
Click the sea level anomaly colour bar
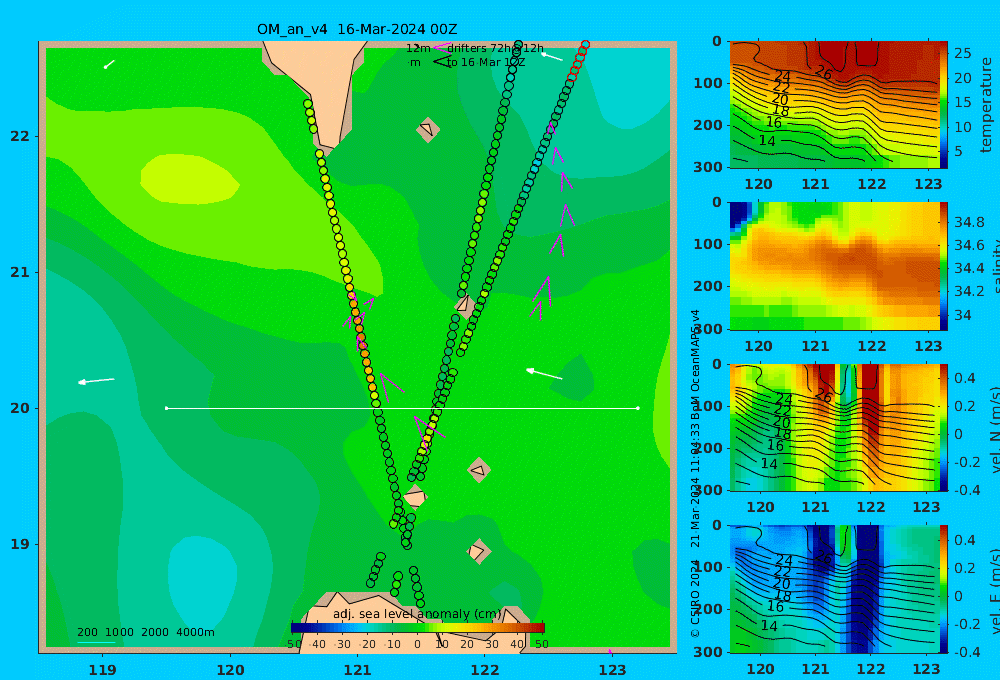[x=418, y=628]
